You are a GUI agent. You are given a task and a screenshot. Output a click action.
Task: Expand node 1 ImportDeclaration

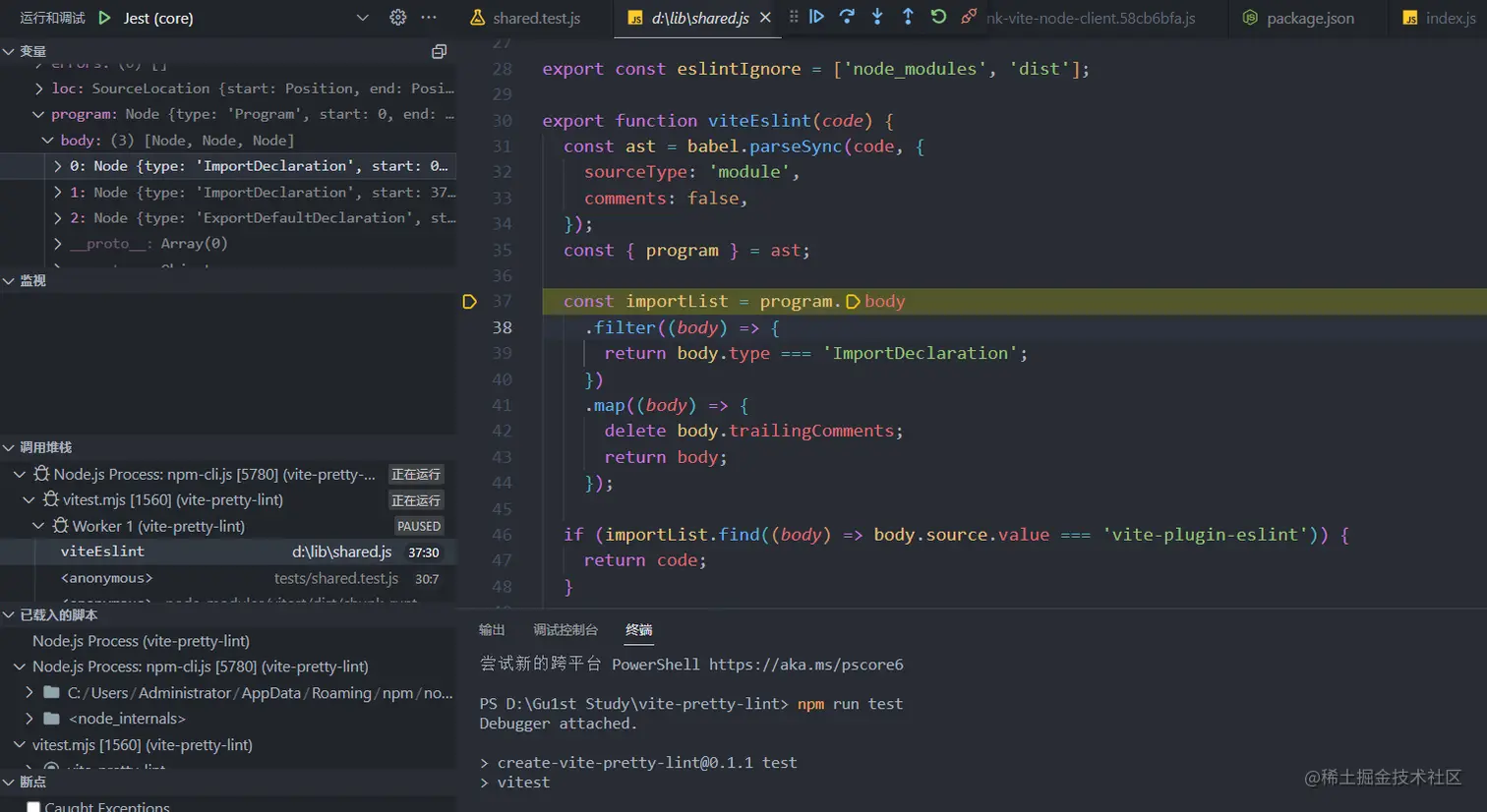tap(57, 193)
